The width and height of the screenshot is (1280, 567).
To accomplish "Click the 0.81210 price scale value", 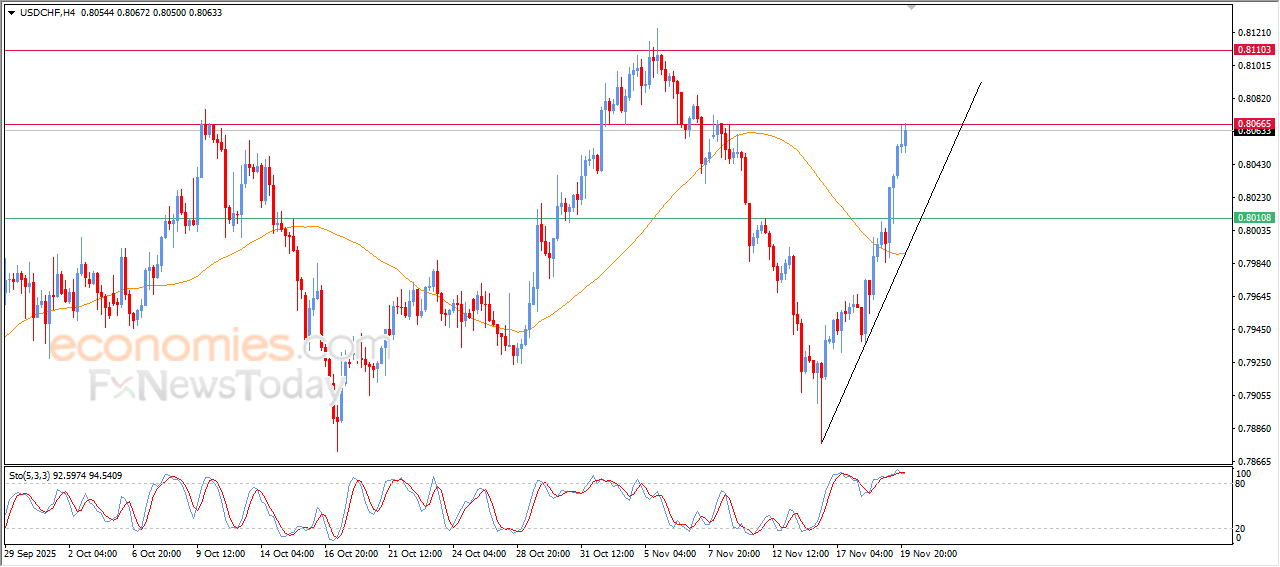I will [1253, 33].
